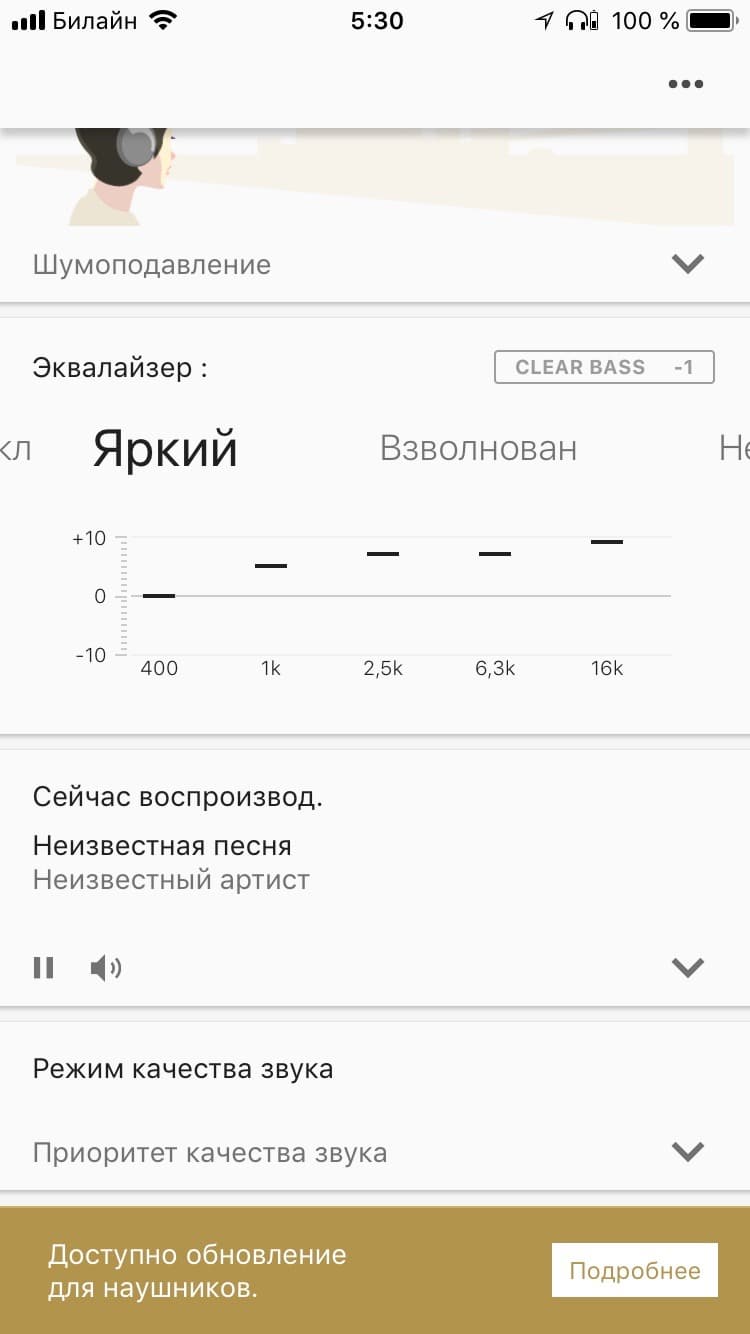Open the three-dot more options menu

pyautogui.click(x=686, y=84)
